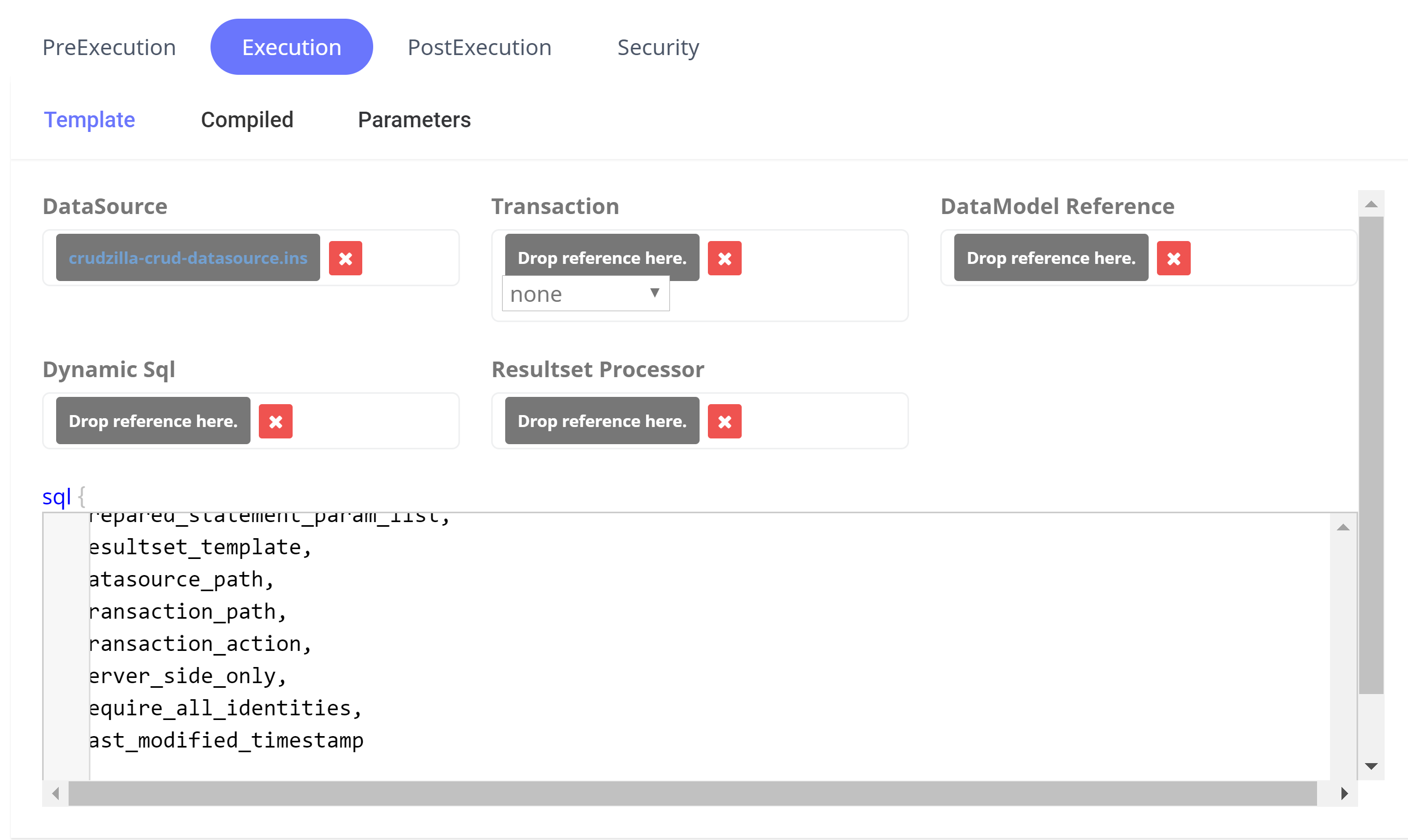Click the Dynamic Sql heading
The image size is (1408, 840).
click(109, 370)
